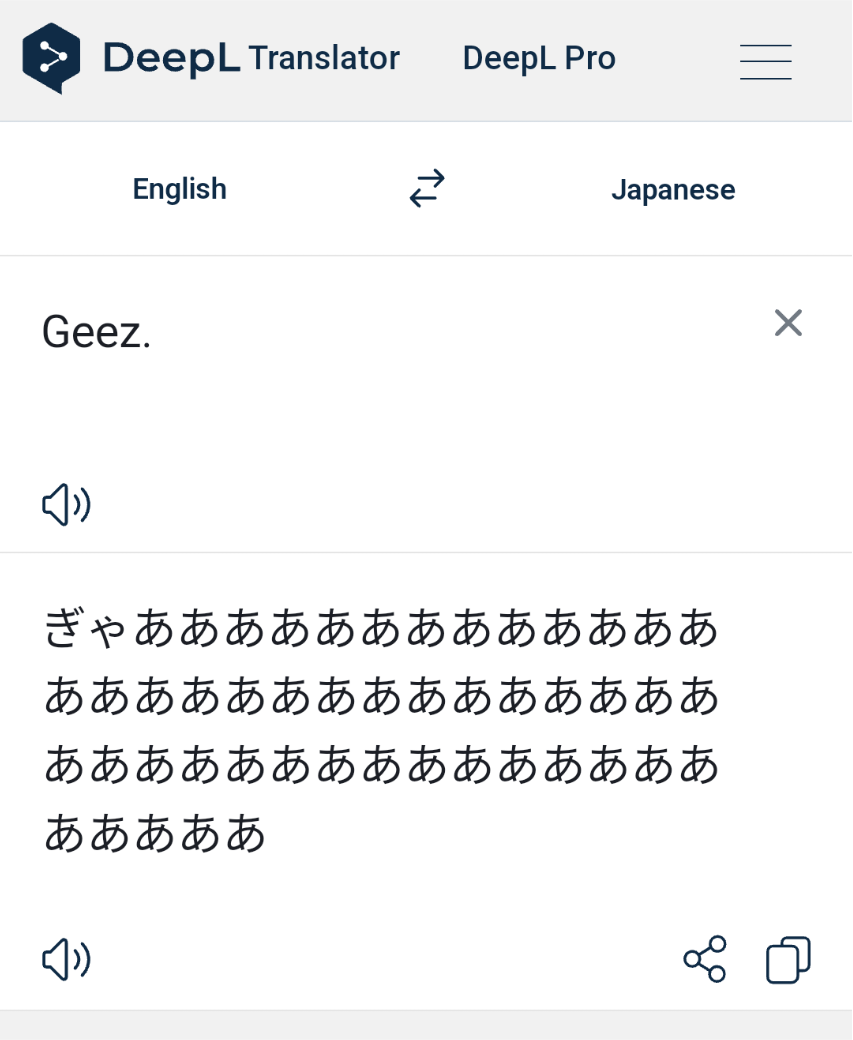
Task: Open the hamburger navigation menu
Action: pyautogui.click(x=765, y=61)
